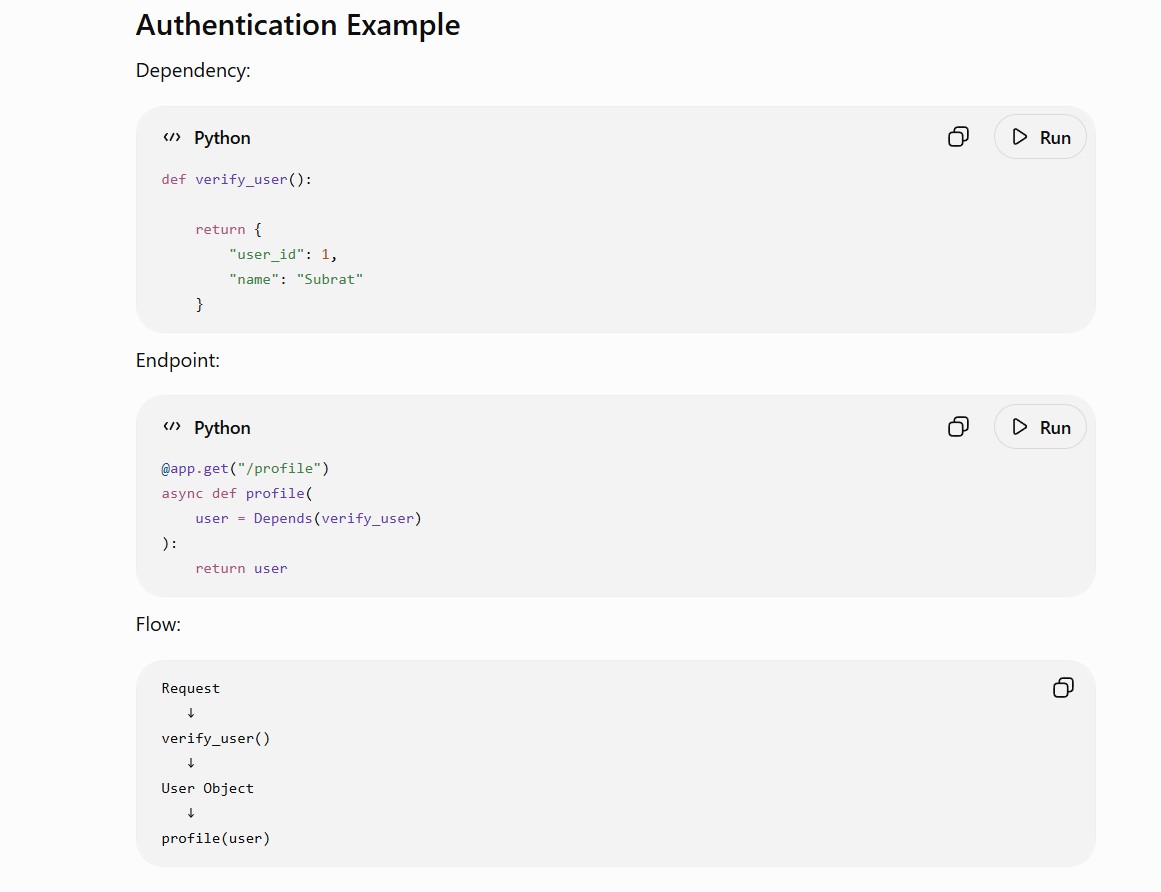Click the return { line in Dependency block
This screenshot has width=1161, height=892.
pos(228,229)
